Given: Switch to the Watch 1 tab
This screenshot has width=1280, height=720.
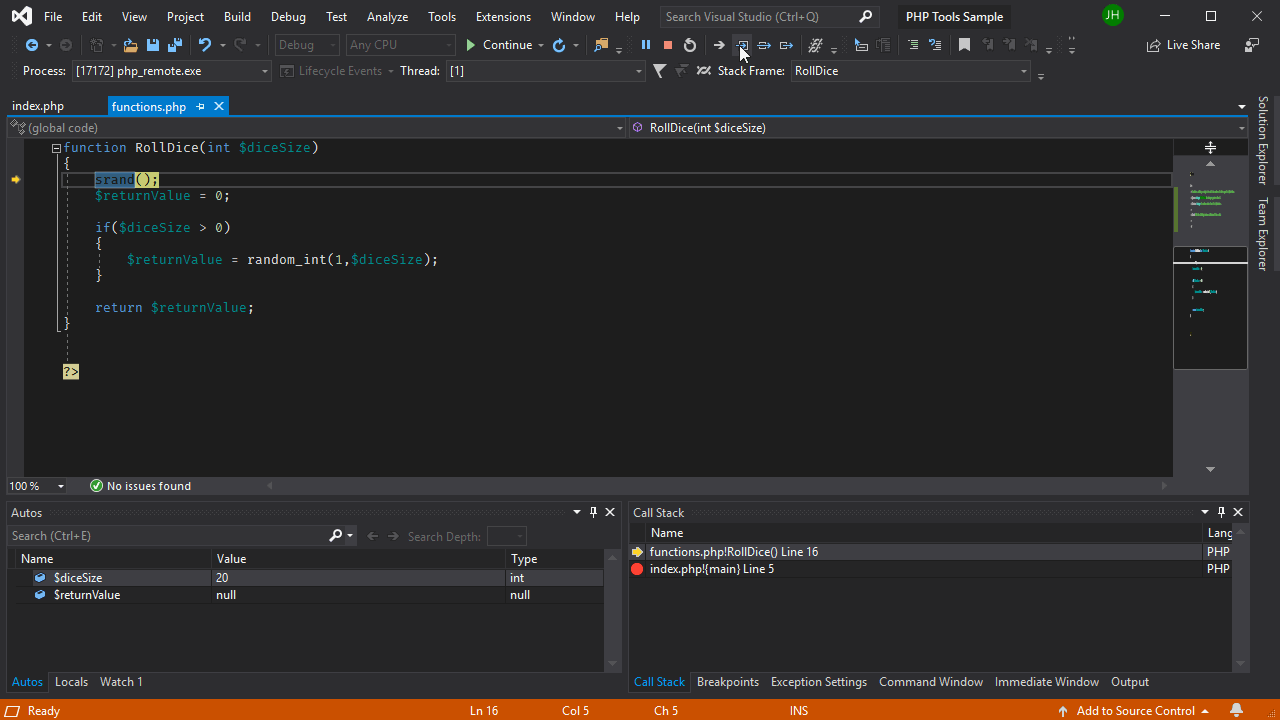Looking at the screenshot, I should (121, 682).
